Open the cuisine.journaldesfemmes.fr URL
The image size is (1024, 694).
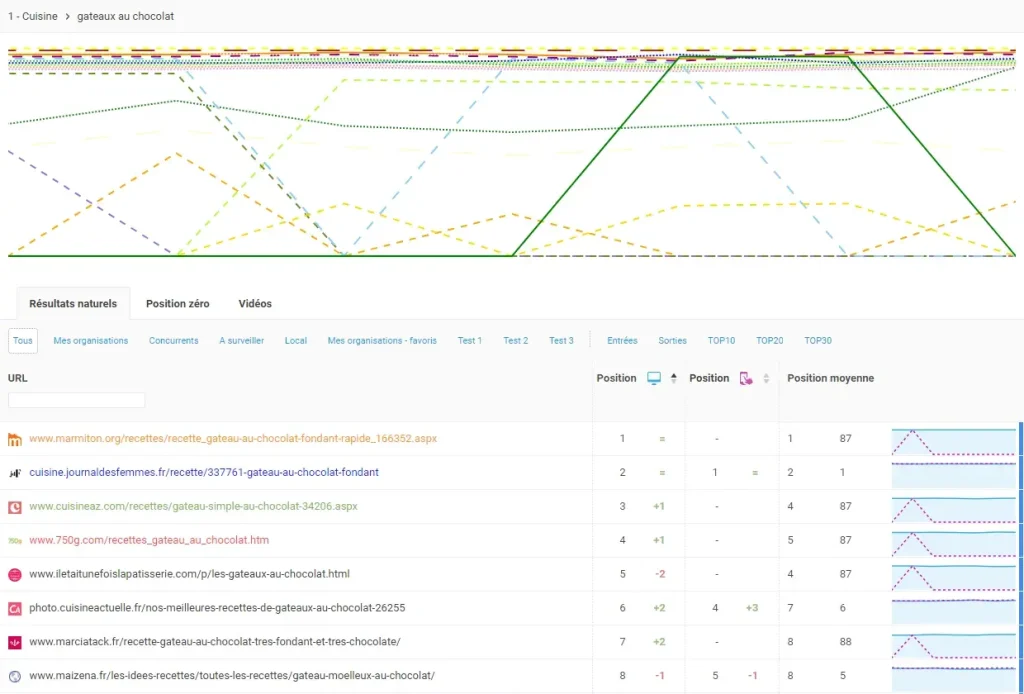tap(204, 473)
